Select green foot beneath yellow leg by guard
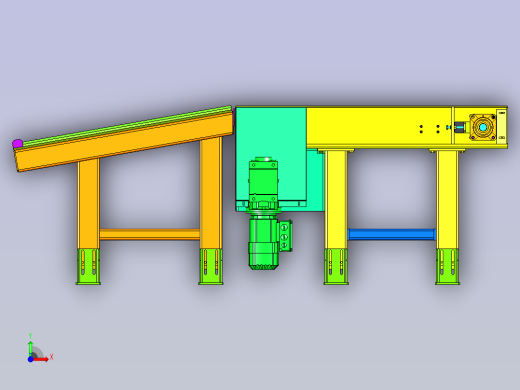 tap(336, 267)
